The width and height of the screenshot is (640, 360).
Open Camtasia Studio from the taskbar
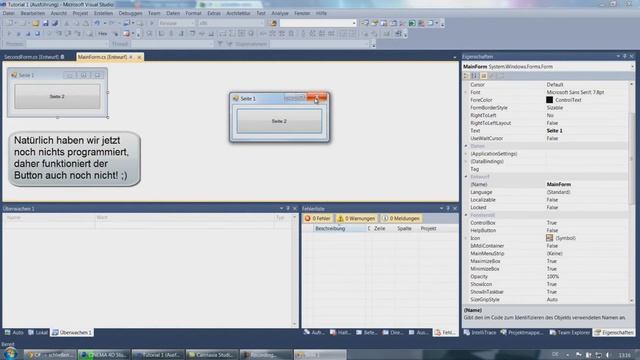(212, 355)
